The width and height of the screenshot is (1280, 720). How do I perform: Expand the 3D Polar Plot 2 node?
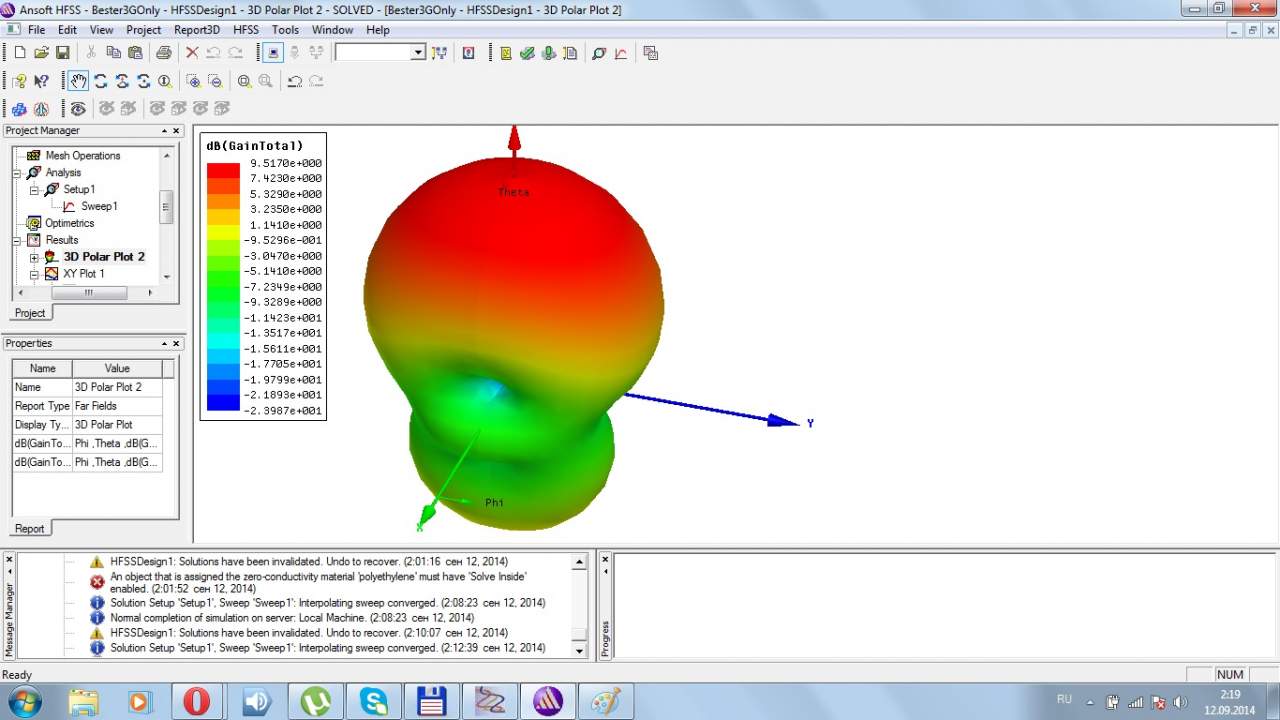(34, 257)
